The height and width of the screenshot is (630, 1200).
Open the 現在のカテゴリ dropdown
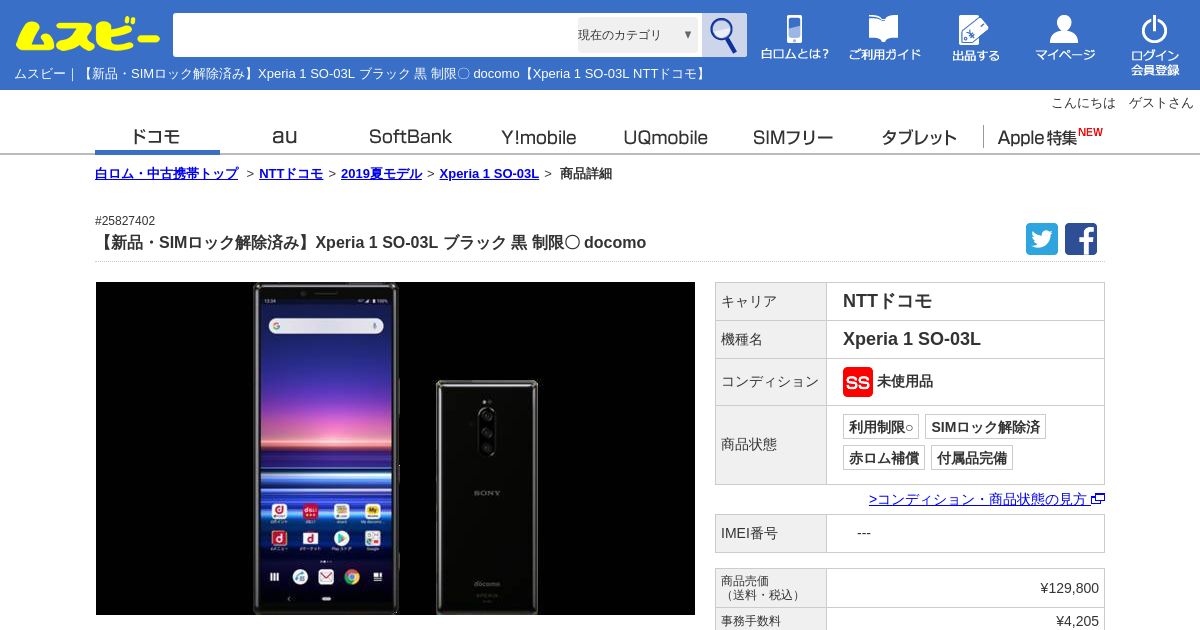[x=638, y=35]
